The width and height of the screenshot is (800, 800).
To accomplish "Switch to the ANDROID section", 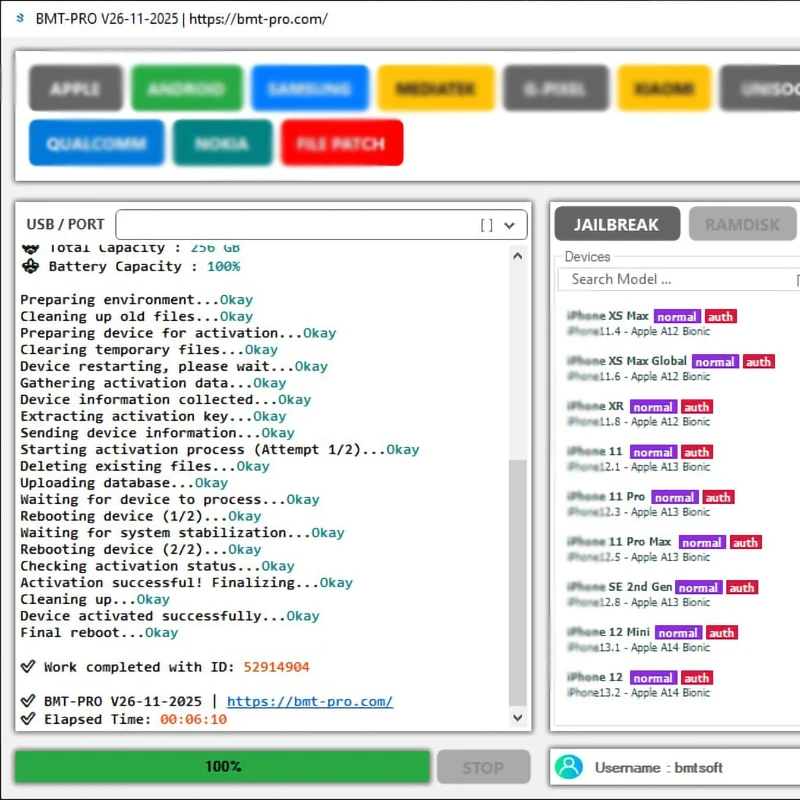I will (186, 88).
